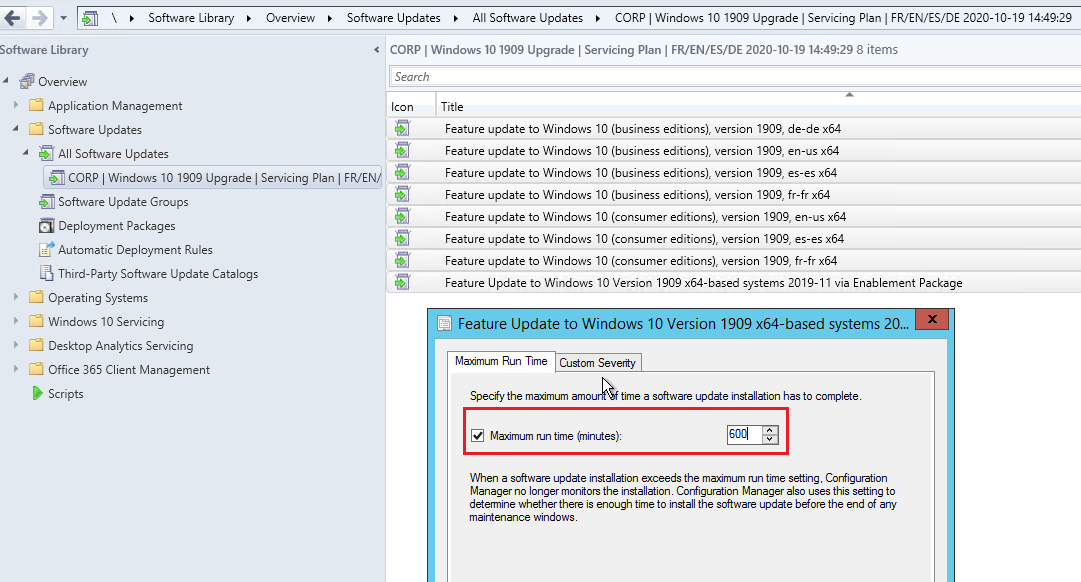
Task: Expand the Operating Systems node
Action: tap(16, 297)
